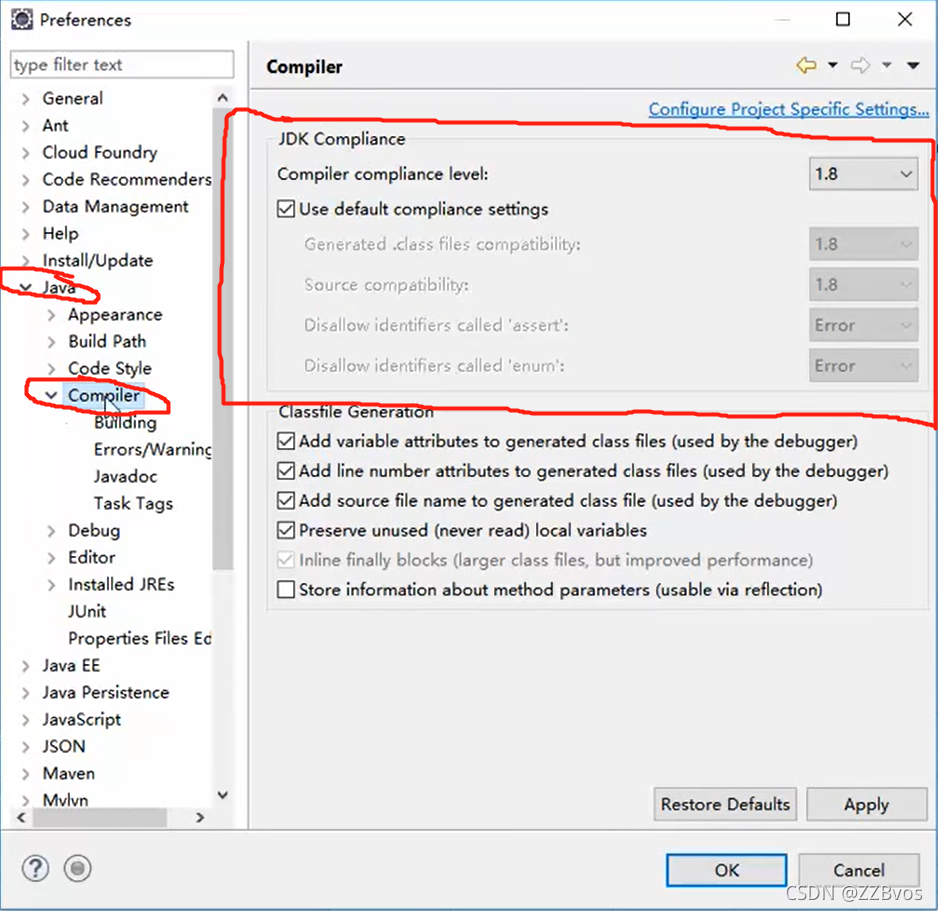Select Task Tags tree item
This screenshot has height=911, width=938.
[x=133, y=504]
